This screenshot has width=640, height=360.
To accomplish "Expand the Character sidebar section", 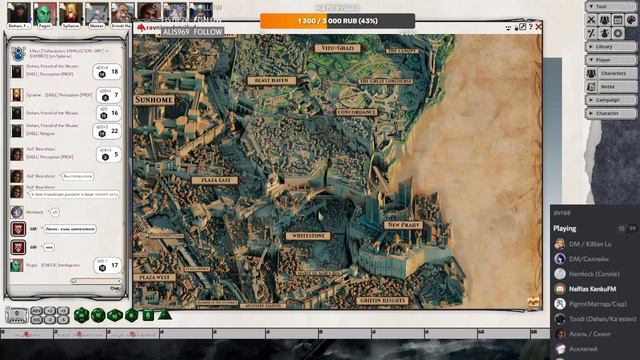I will pyautogui.click(x=611, y=113).
